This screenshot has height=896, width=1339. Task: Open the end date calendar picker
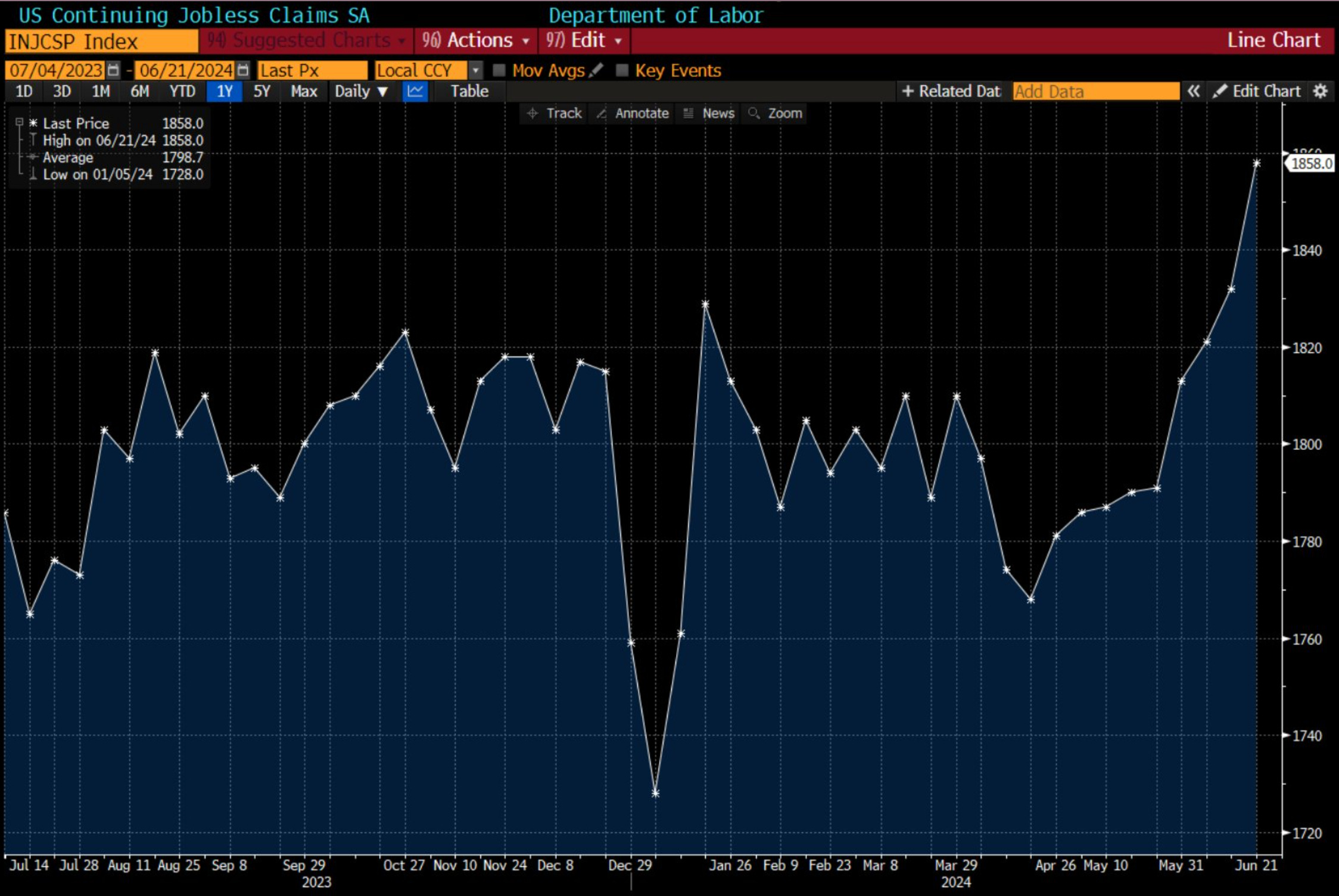click(242, 70)
